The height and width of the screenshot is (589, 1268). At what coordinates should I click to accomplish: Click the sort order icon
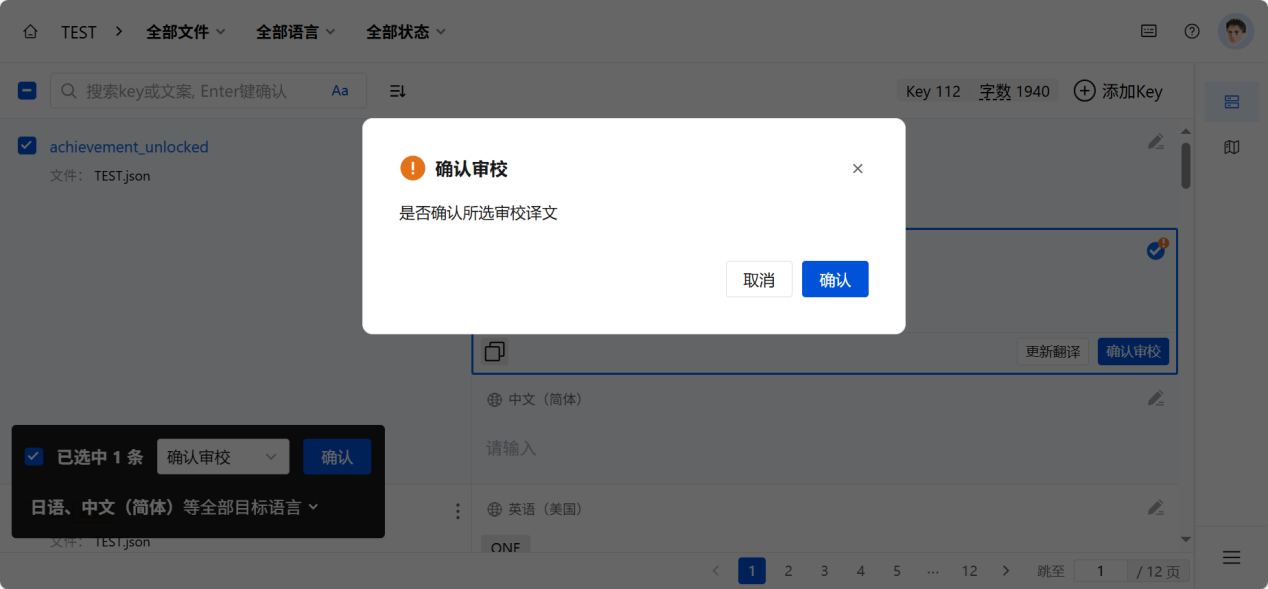pyautogui.click(x=397, y=91)
